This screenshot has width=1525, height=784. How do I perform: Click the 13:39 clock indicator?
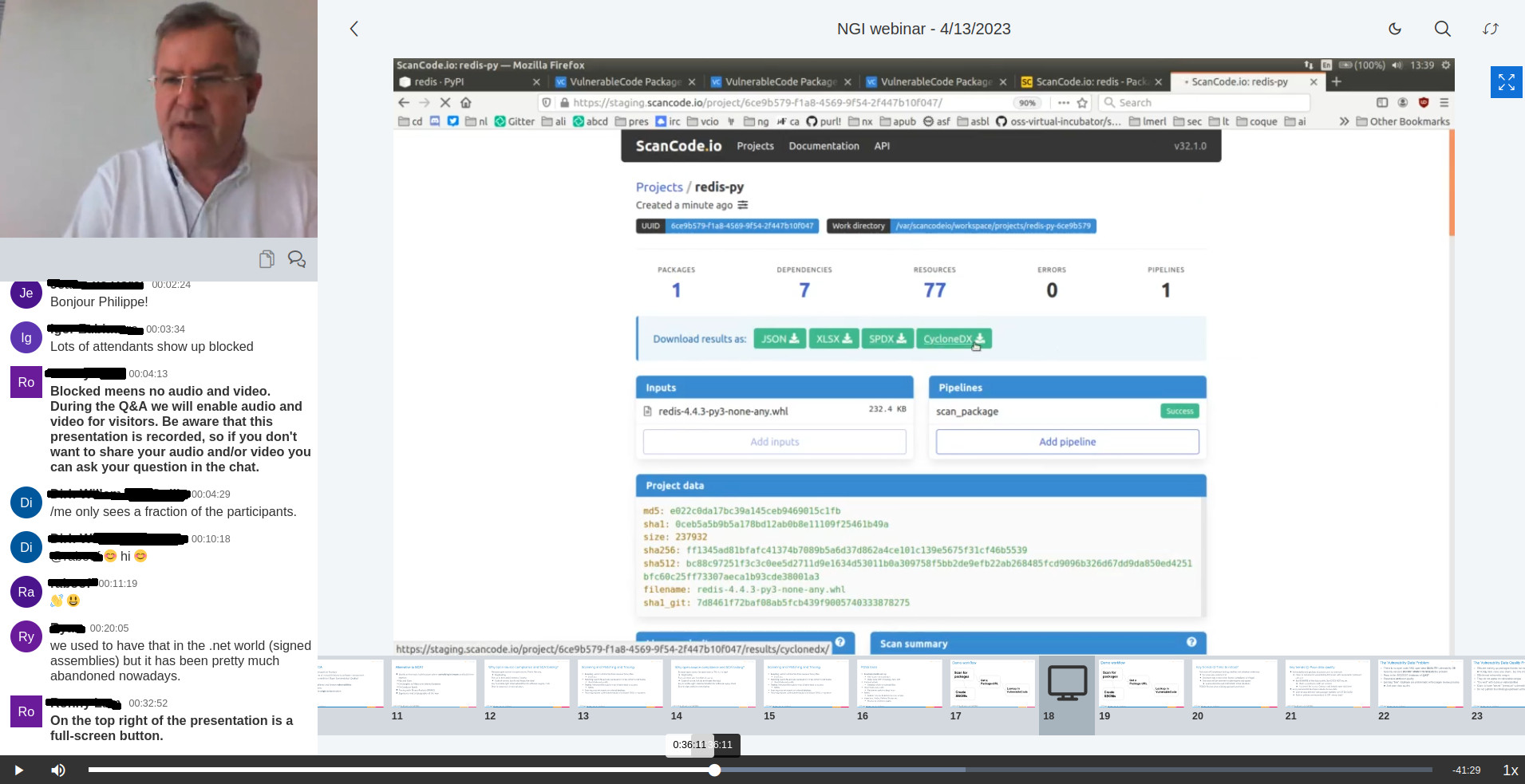pyautogui.click(x=1421, y=65)
